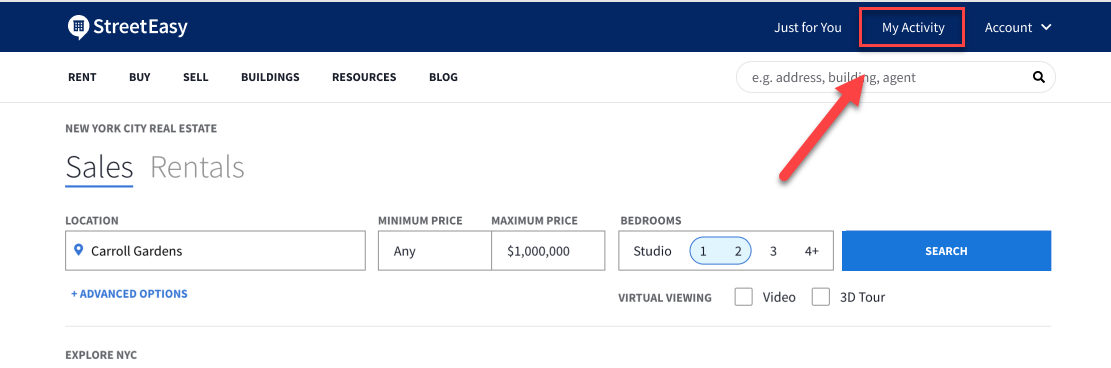Open the Rent menu
Screen dimensions: 1111x368
[x=82, y=77]
